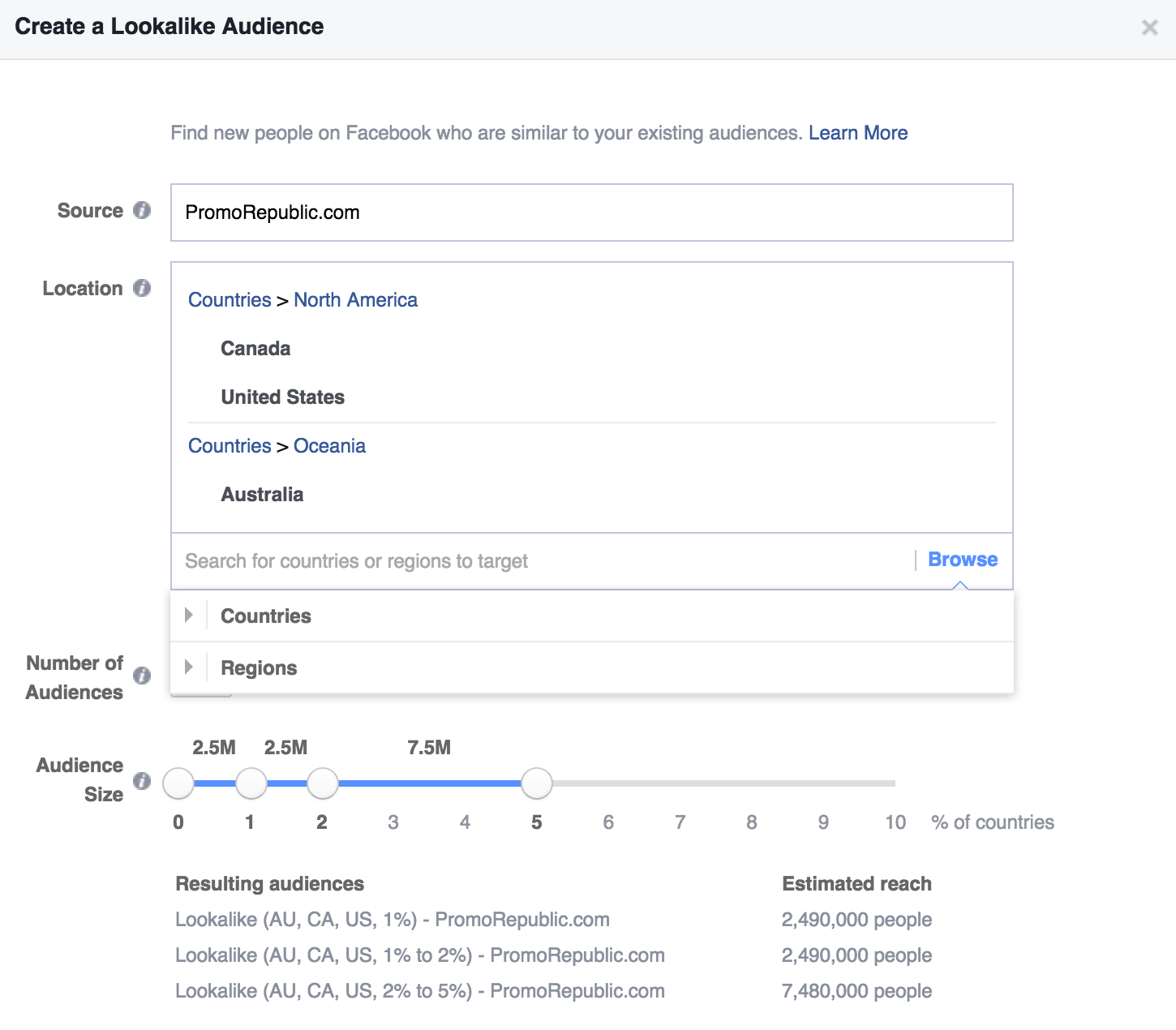Open the Learn More link
The image size is (1176, 1030).
[858, 133]
